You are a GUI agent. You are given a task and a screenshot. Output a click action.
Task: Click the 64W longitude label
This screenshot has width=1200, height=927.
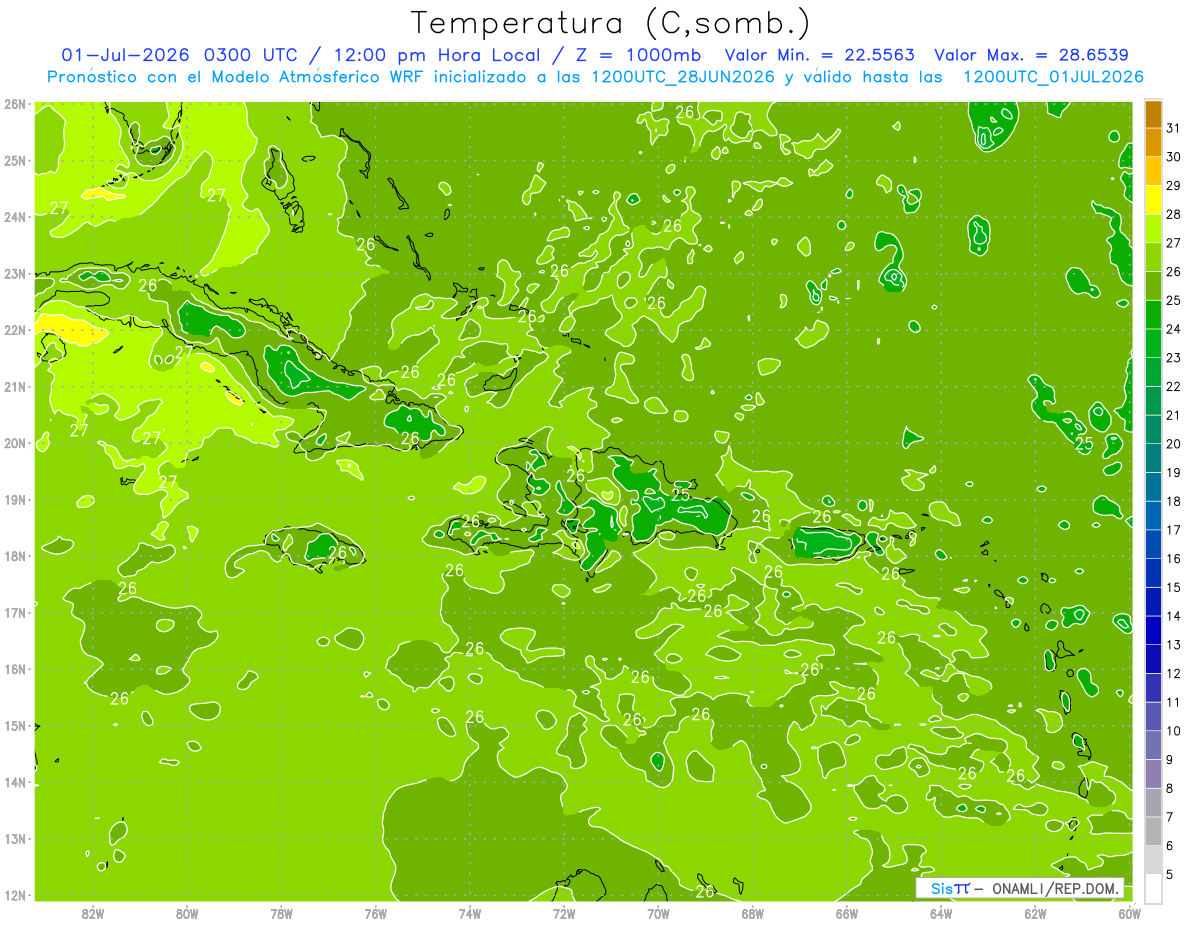[941, 913]
